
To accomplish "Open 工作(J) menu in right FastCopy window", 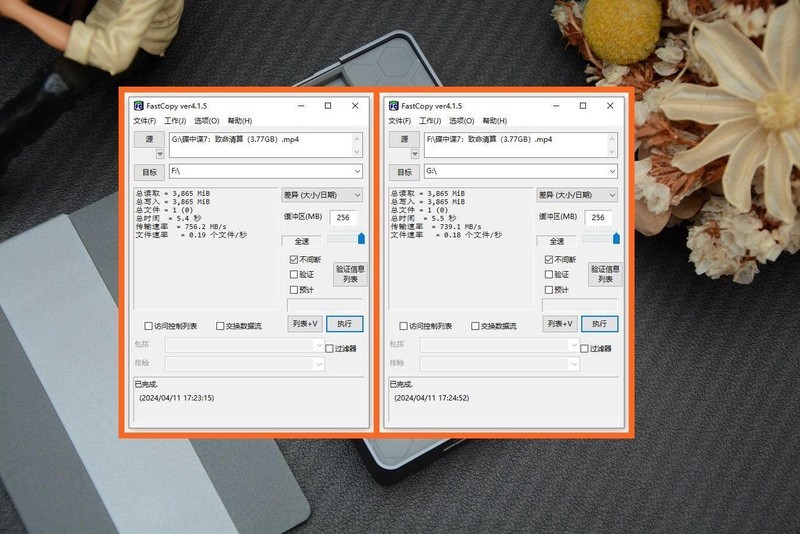I will (430, 121).
